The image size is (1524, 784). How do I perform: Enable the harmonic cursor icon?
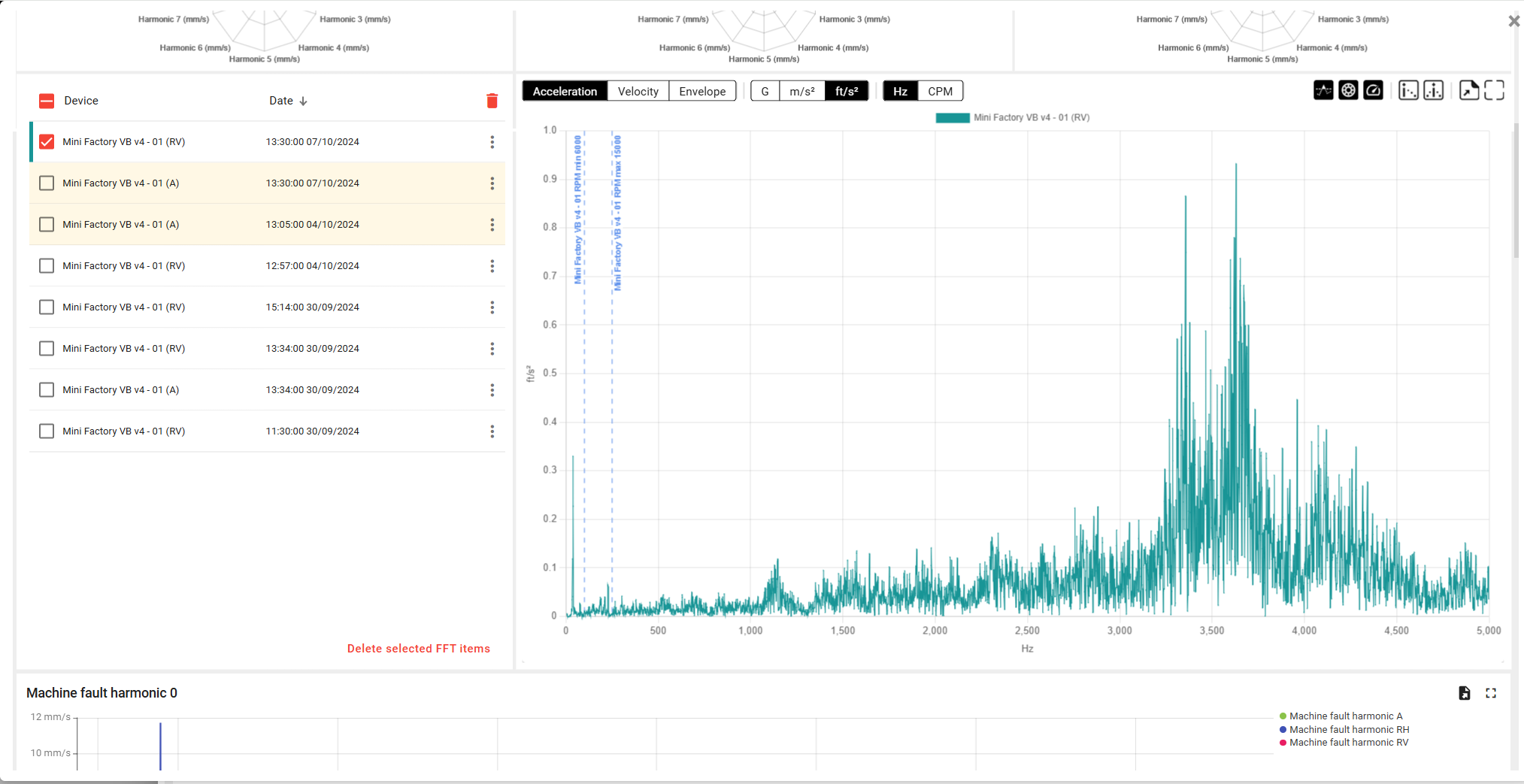1408,91
